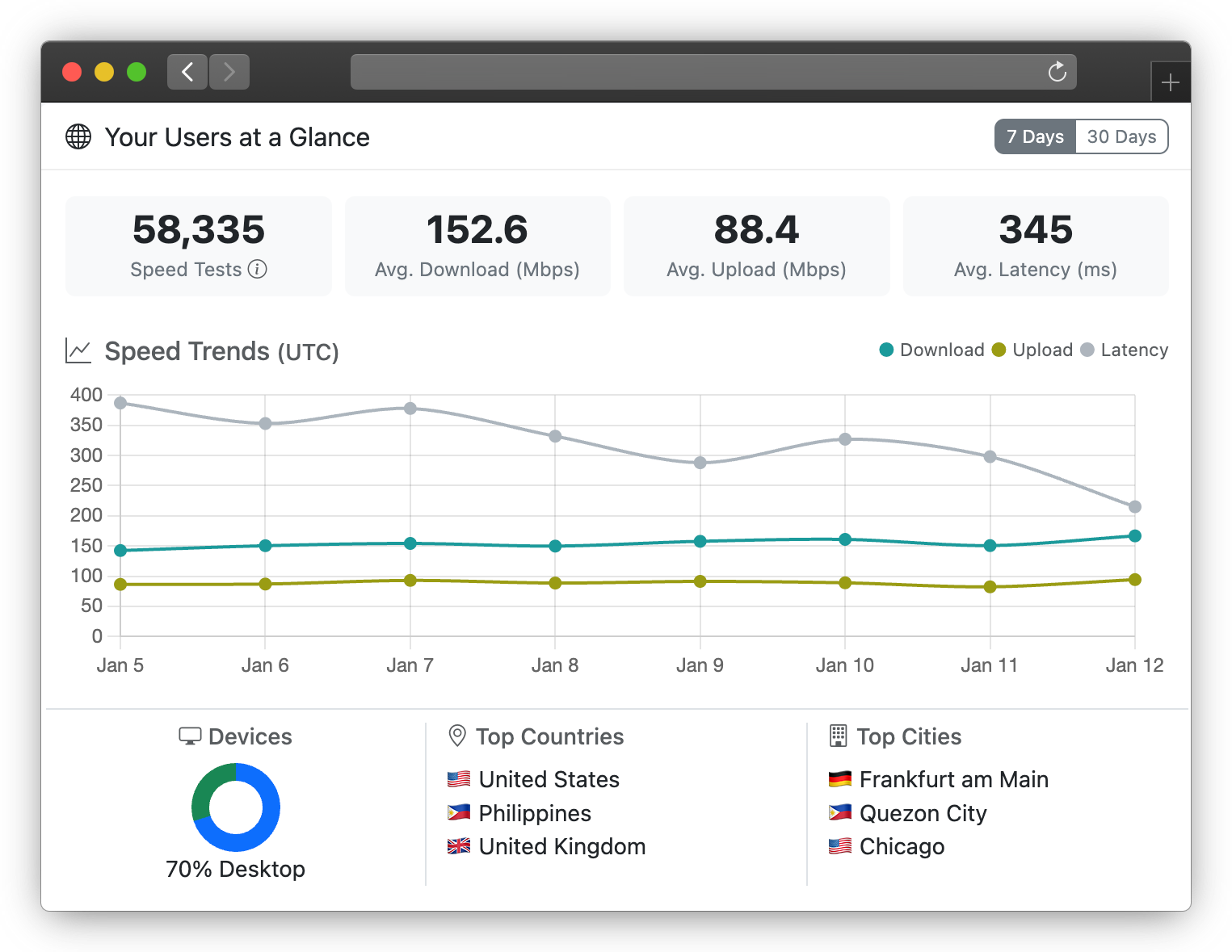
Task: Toggle the Latency series in the legend
Action: pyautogui.click(x=1125, y=350)
